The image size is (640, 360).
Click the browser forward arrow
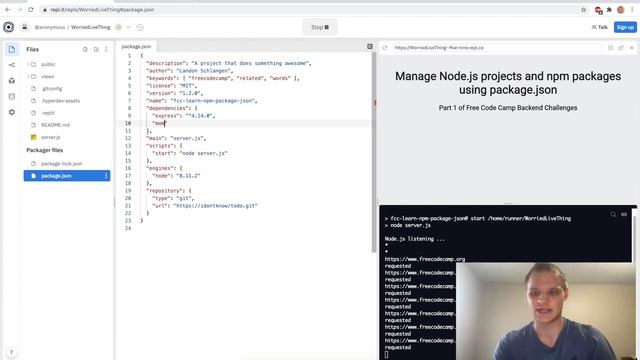tap(19, 9)
